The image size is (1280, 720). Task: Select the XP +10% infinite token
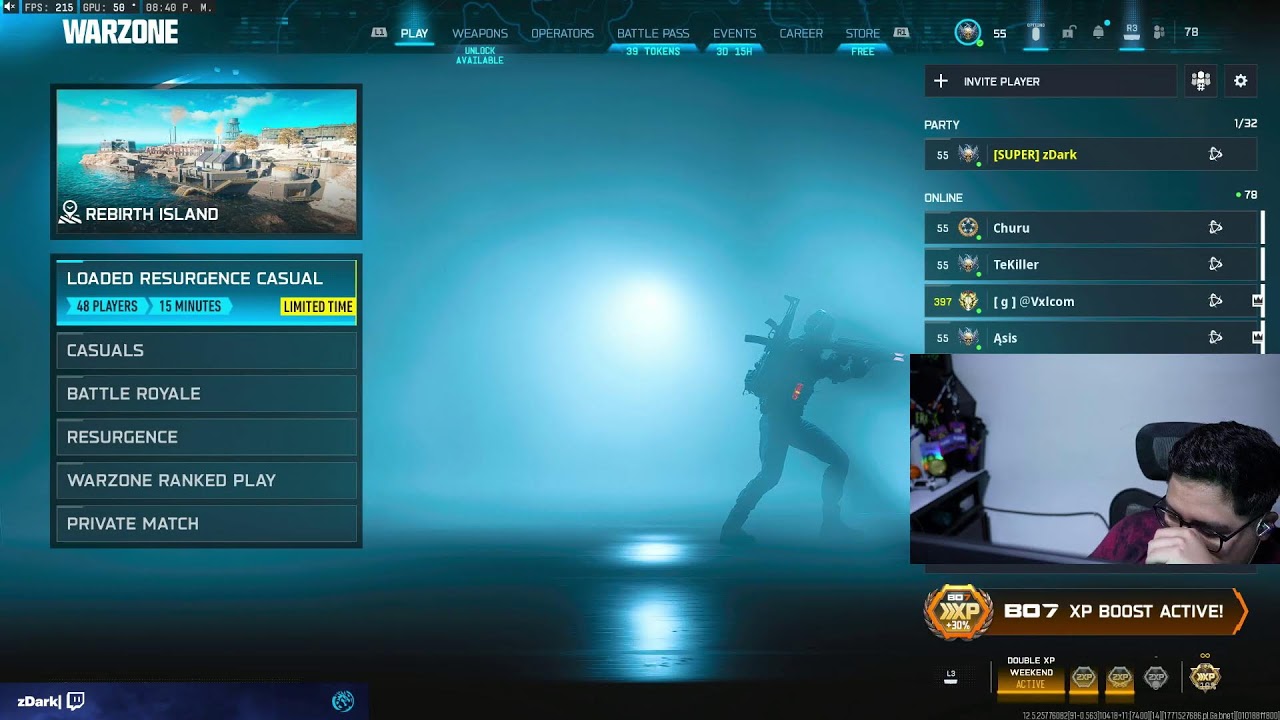click(x=1206, y=676)
